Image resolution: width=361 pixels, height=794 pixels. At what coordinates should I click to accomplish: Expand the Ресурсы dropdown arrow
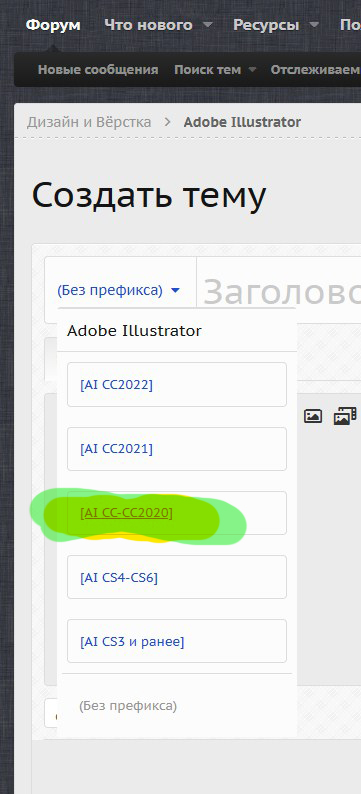tap(314, 25)
